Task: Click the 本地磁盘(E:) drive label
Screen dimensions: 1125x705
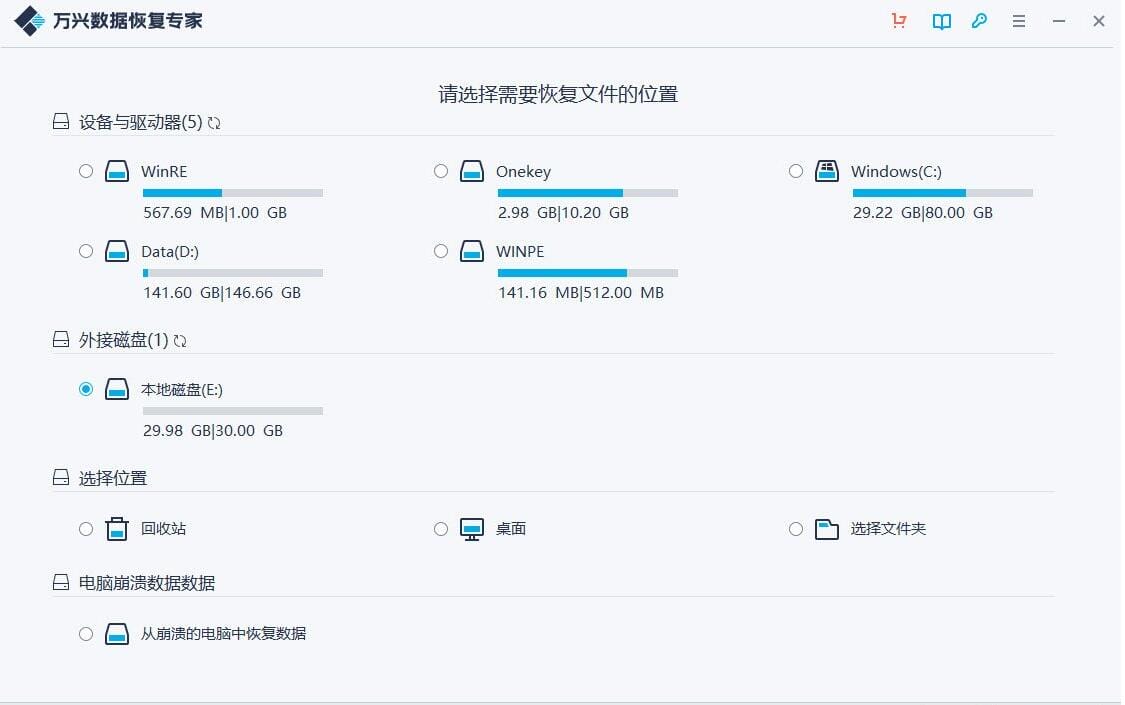Action: 182,390
